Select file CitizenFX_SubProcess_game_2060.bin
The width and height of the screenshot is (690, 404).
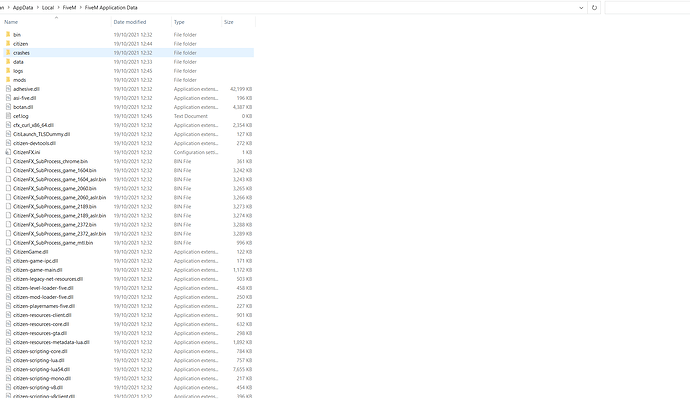click(x=55, y=188)
